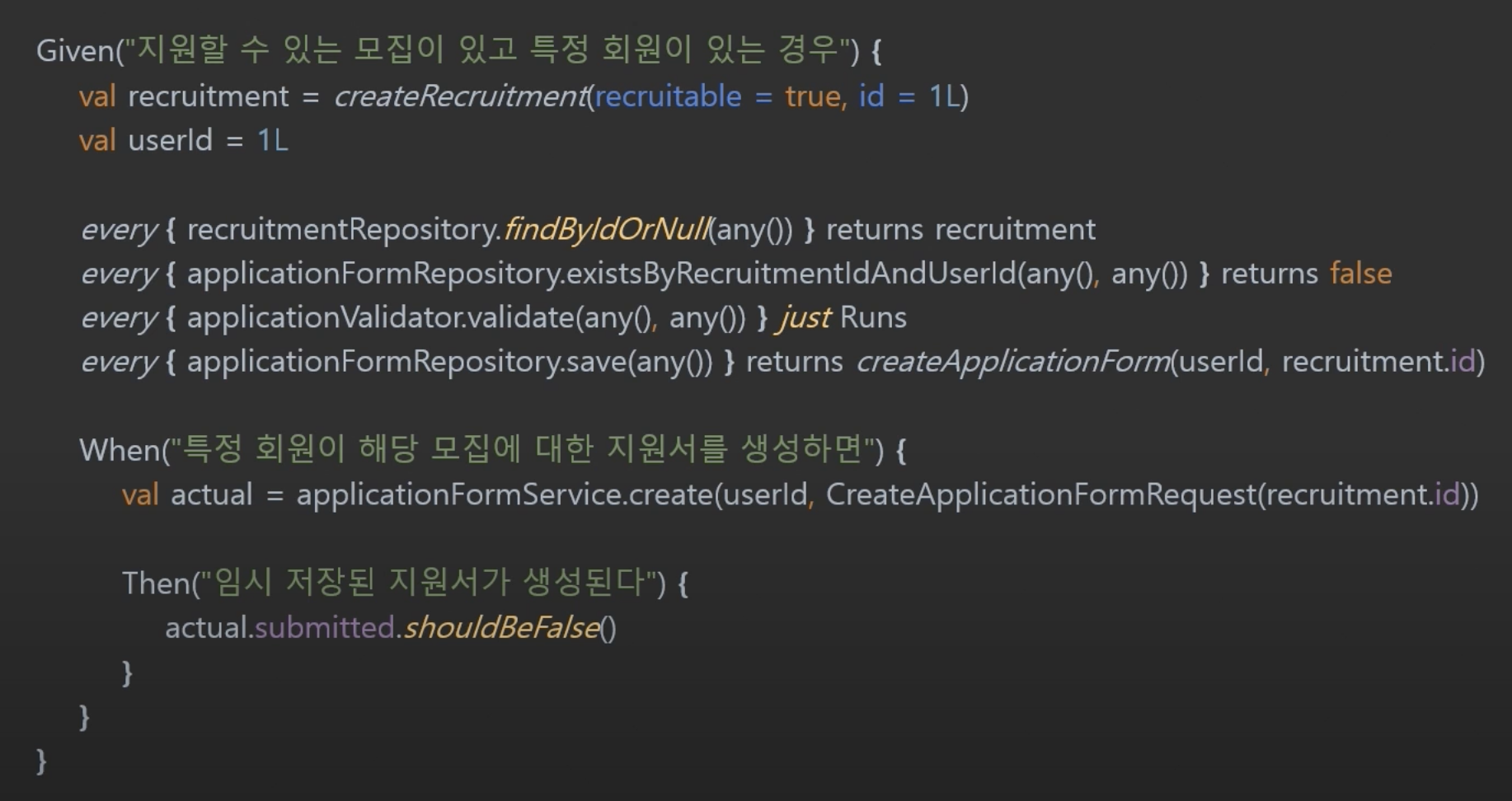
Task: Click the just Runs expression
Action: [843, 318]
